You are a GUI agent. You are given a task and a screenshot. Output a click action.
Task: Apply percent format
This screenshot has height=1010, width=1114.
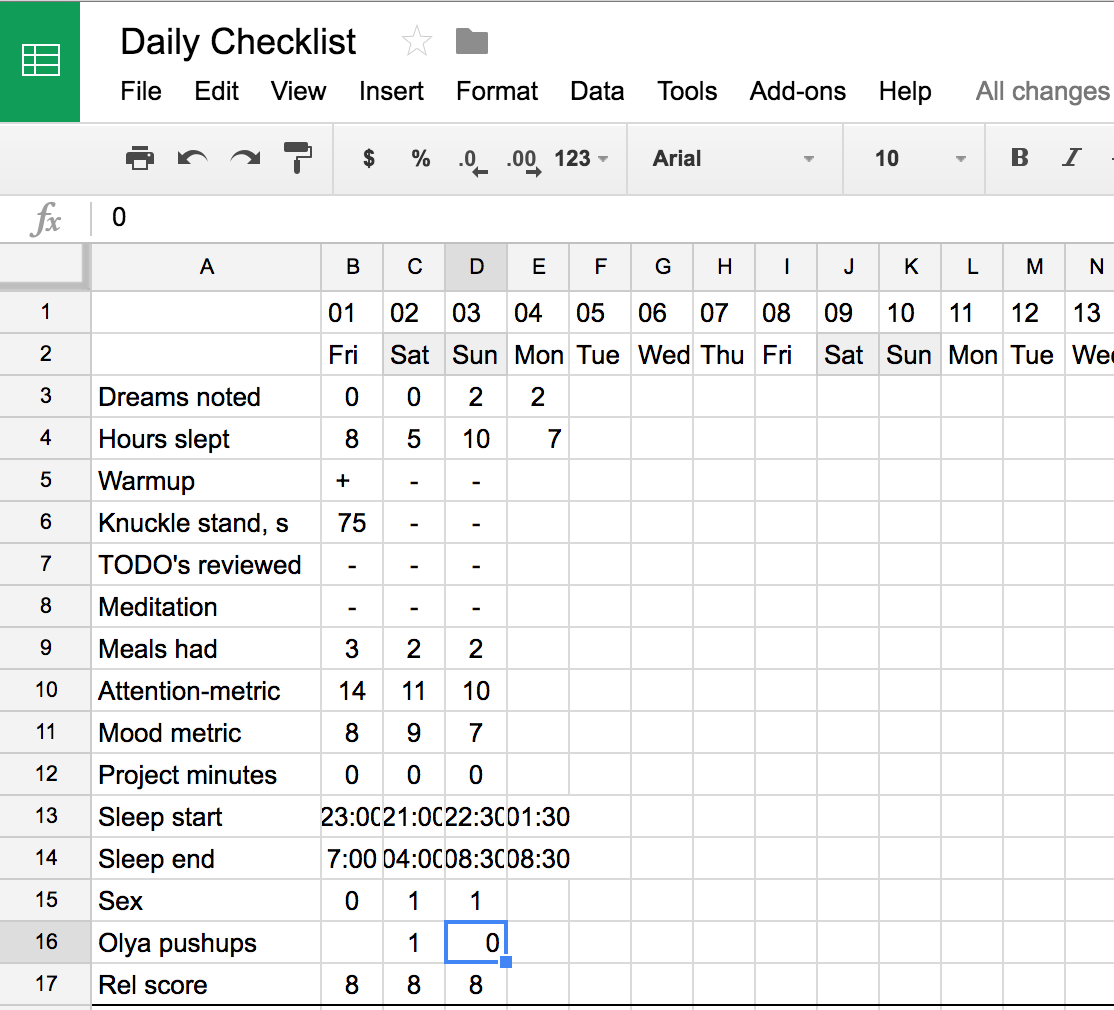coord(420,158)
